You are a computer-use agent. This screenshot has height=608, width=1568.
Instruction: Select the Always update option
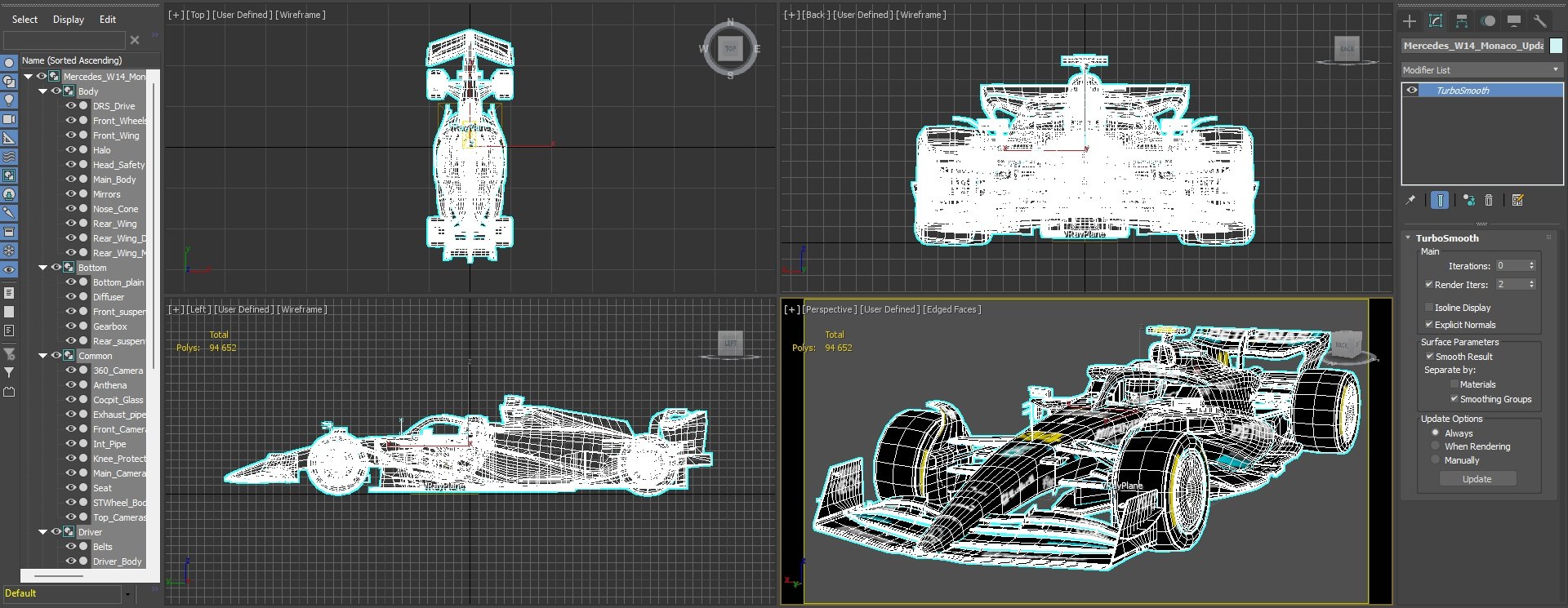pos(1436,433)
